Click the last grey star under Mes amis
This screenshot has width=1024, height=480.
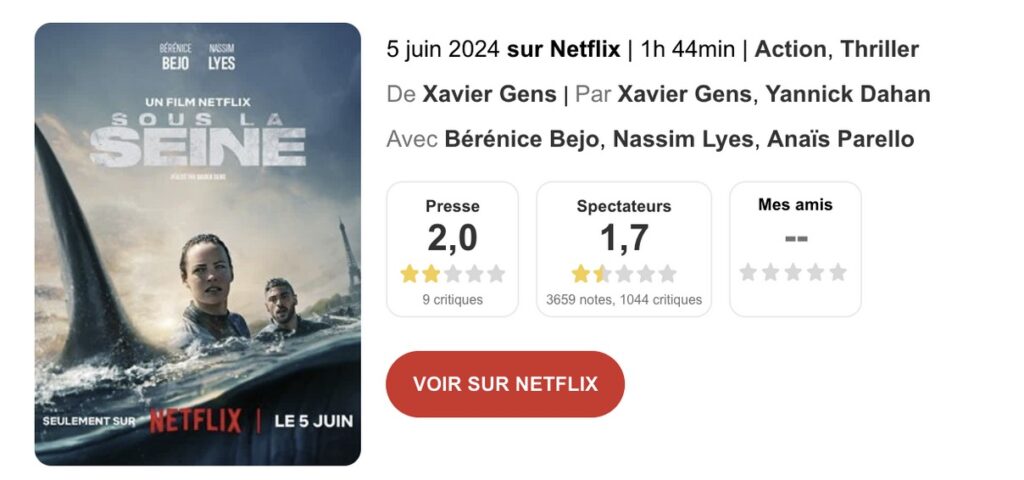[x=838, y=272]
